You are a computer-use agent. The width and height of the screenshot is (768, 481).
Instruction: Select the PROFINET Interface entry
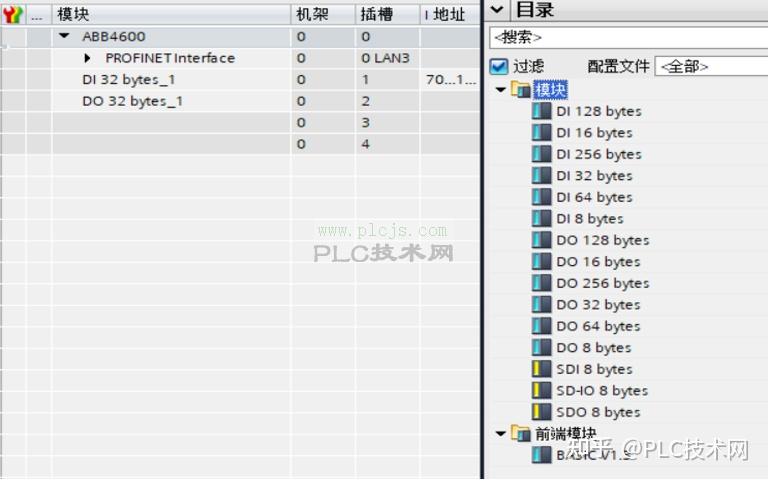(x=170, y=58)
